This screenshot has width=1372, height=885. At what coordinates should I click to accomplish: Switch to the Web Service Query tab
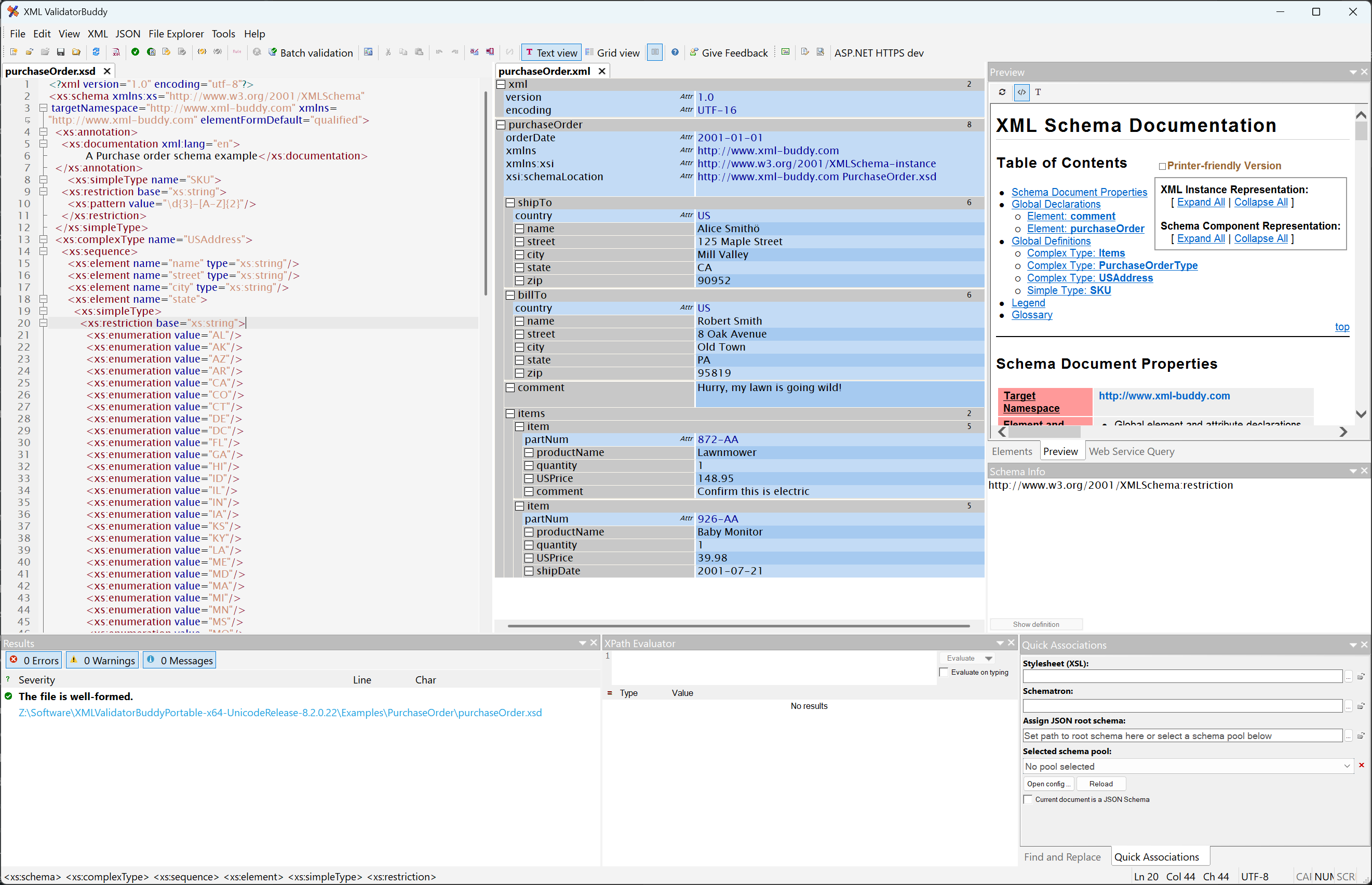1131,452
